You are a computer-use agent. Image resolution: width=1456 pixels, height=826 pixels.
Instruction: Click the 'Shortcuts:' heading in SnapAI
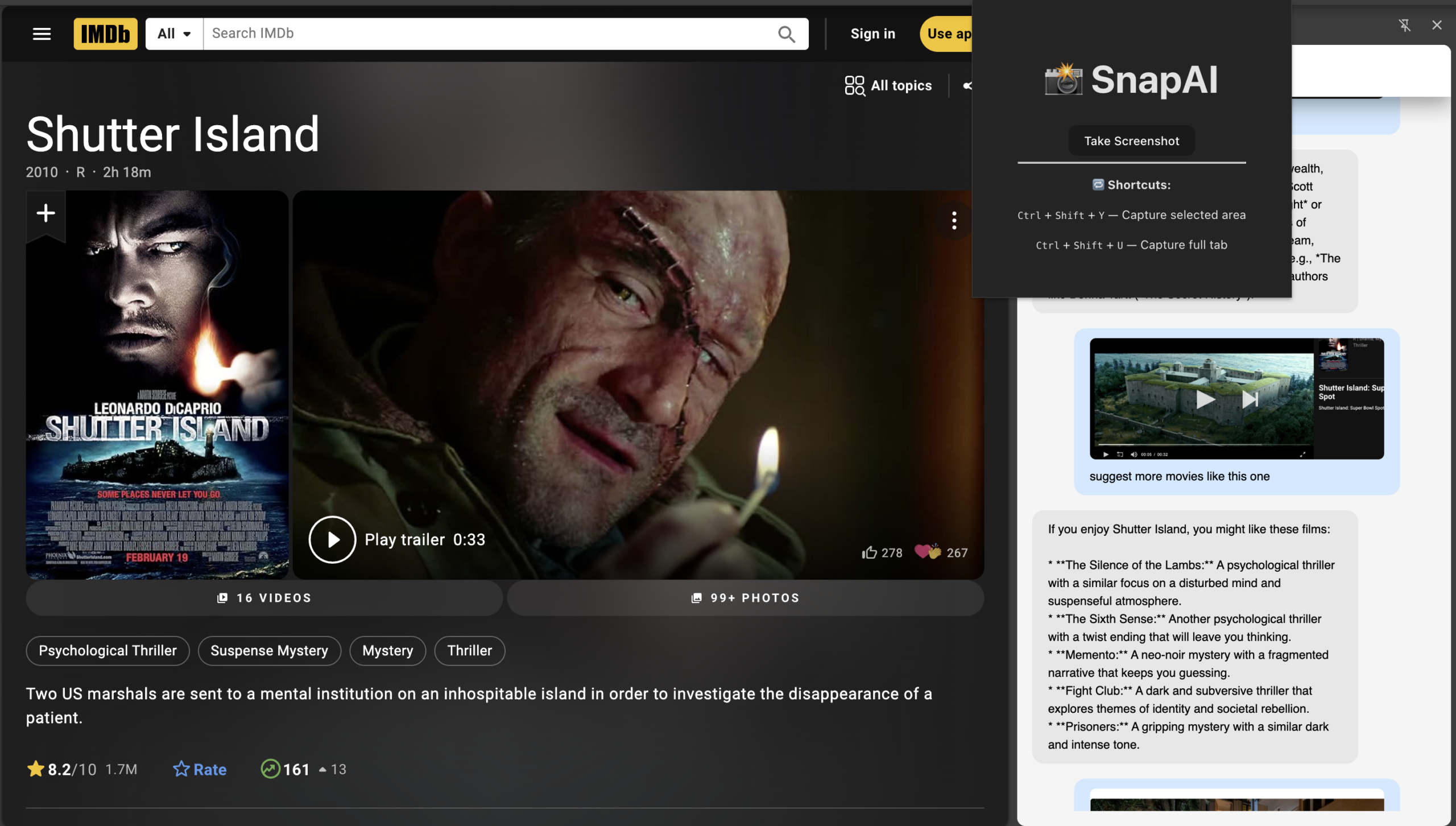[1131, 185]
